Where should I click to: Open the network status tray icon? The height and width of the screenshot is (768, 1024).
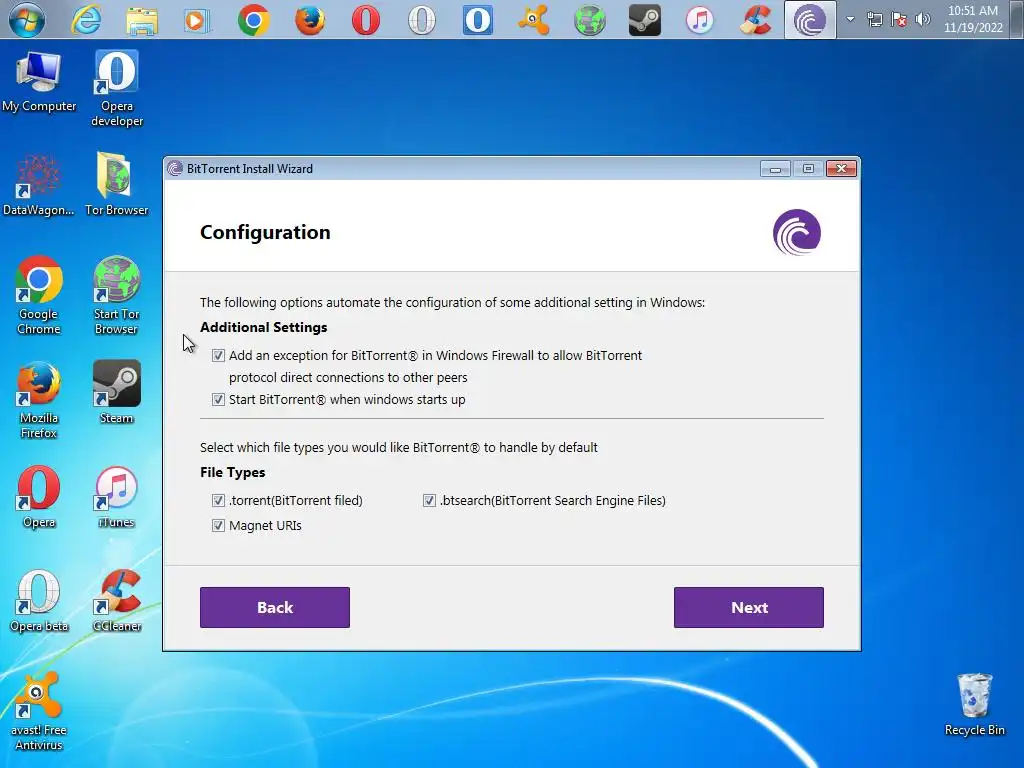[x=874, y=20]
